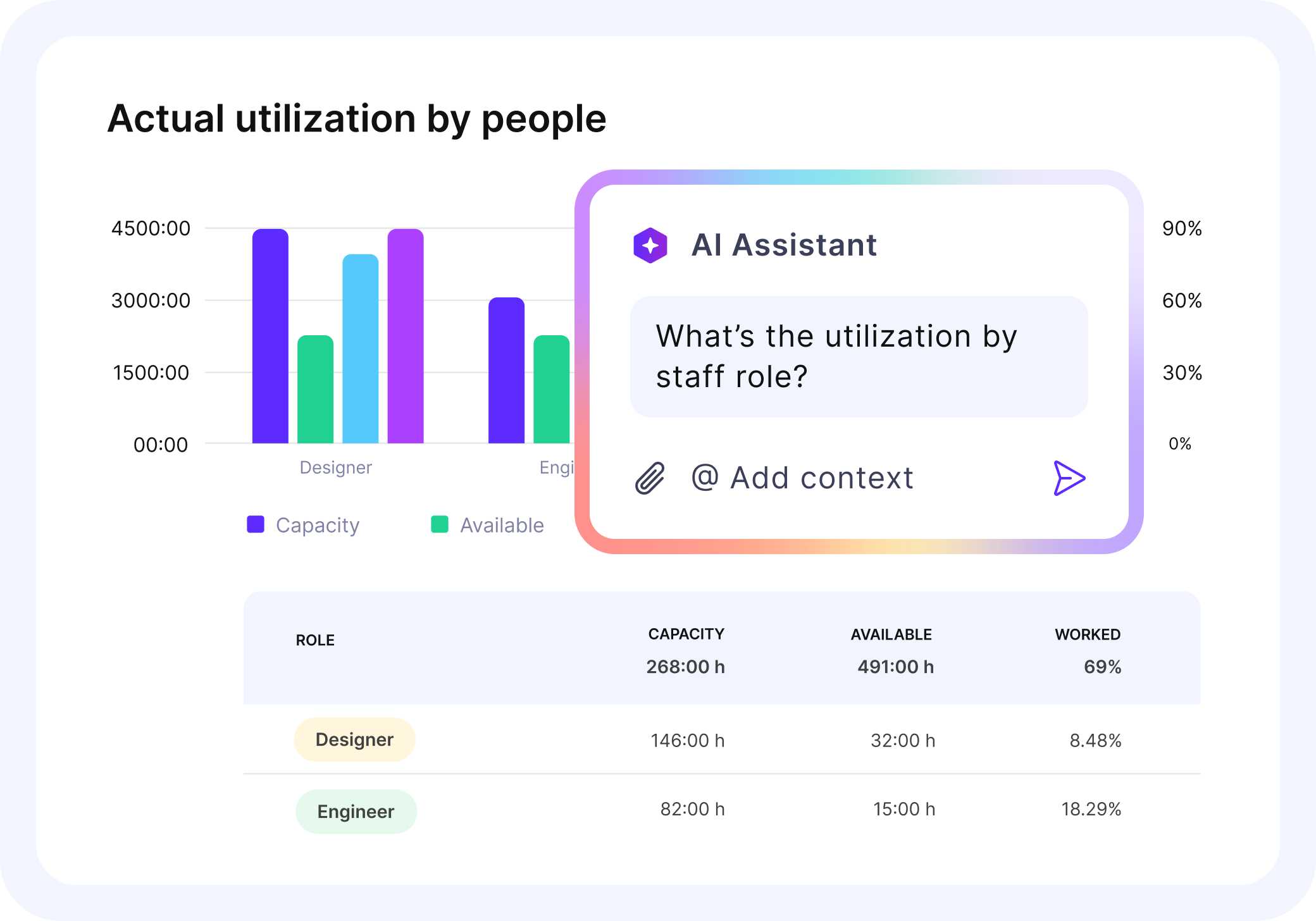Screen dimensions: 1316x921
Task: Click the Designer axis label under chart
Action: tap(335, 467)
